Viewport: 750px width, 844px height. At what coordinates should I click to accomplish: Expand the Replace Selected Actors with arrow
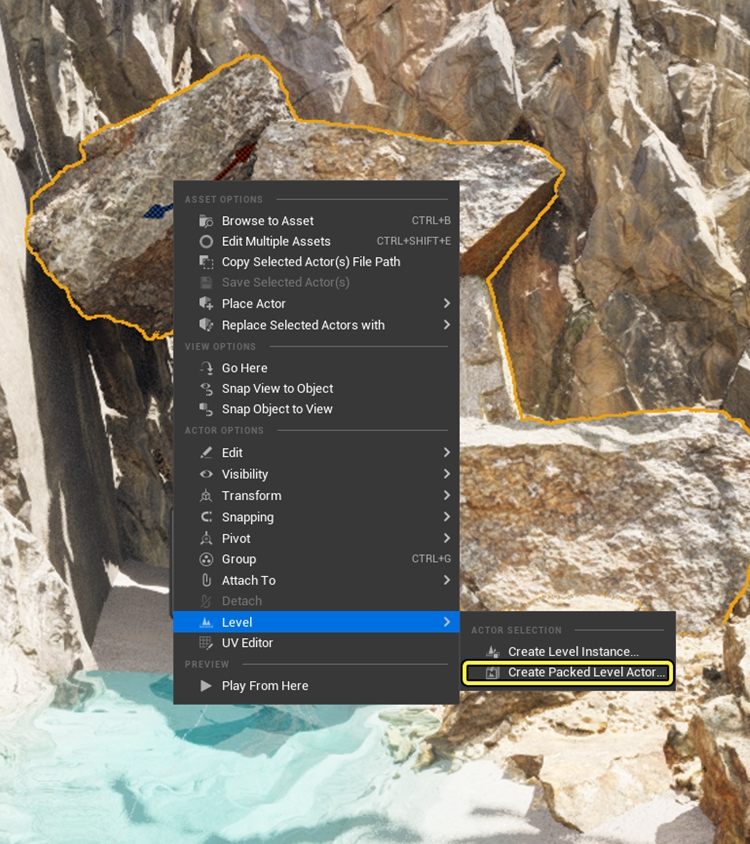446,325
